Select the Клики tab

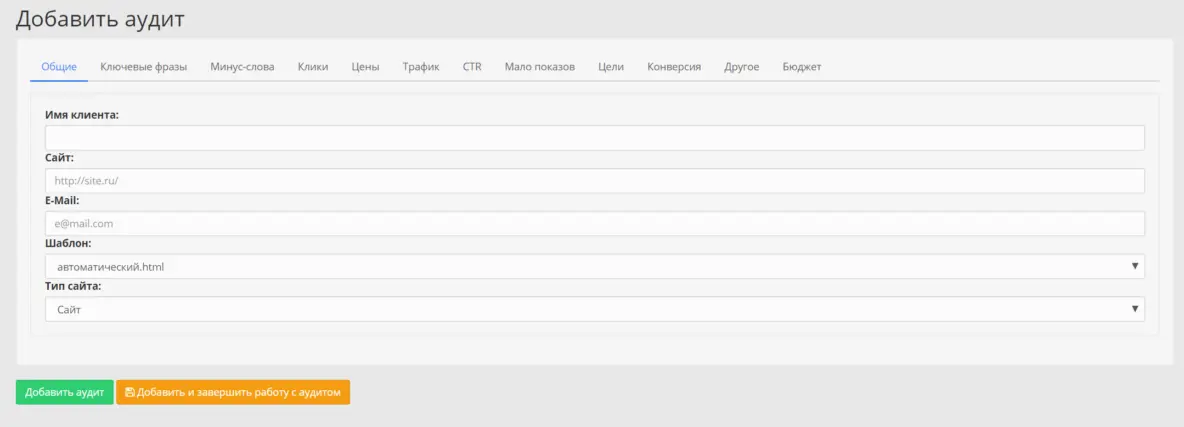point(313,67)
